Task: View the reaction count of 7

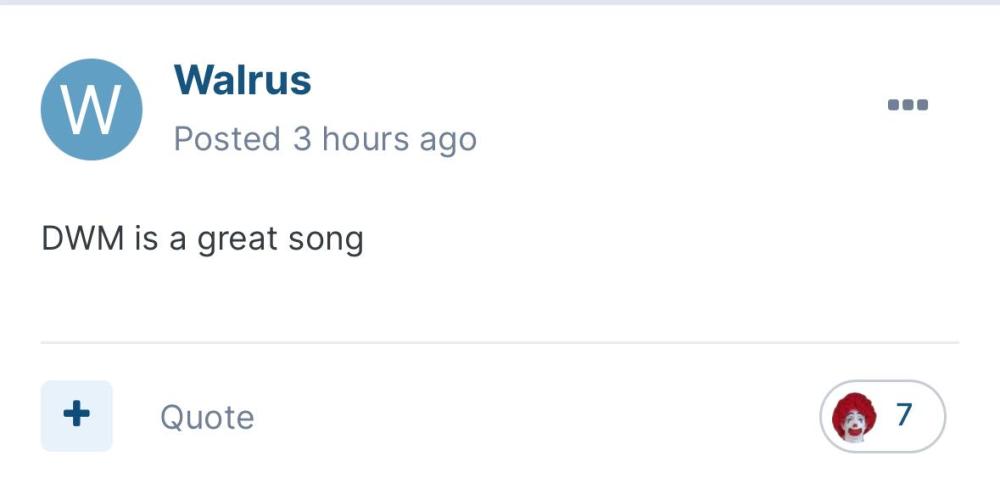Action: 904,415
